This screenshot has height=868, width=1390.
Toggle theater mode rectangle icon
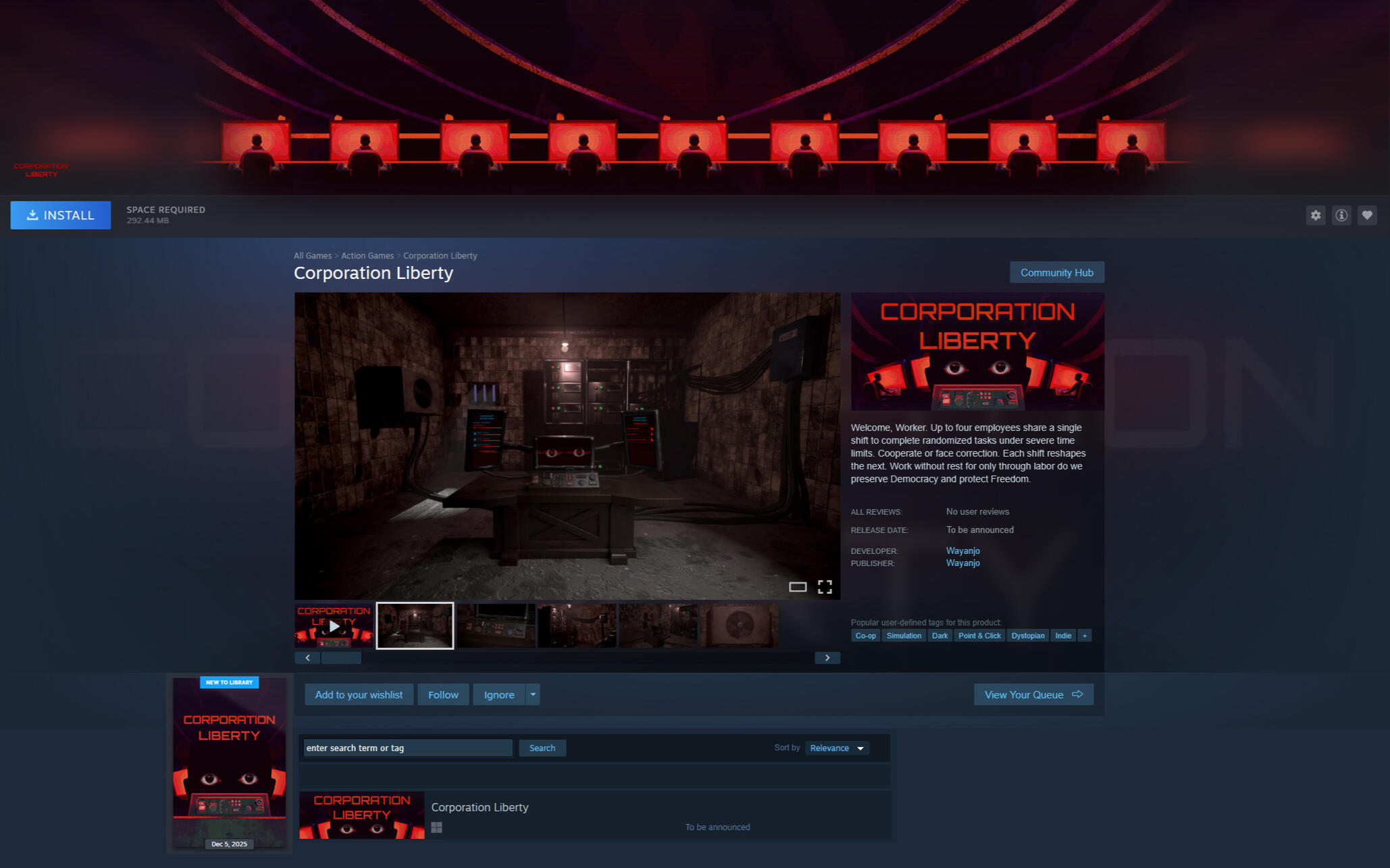click(797, 586)
